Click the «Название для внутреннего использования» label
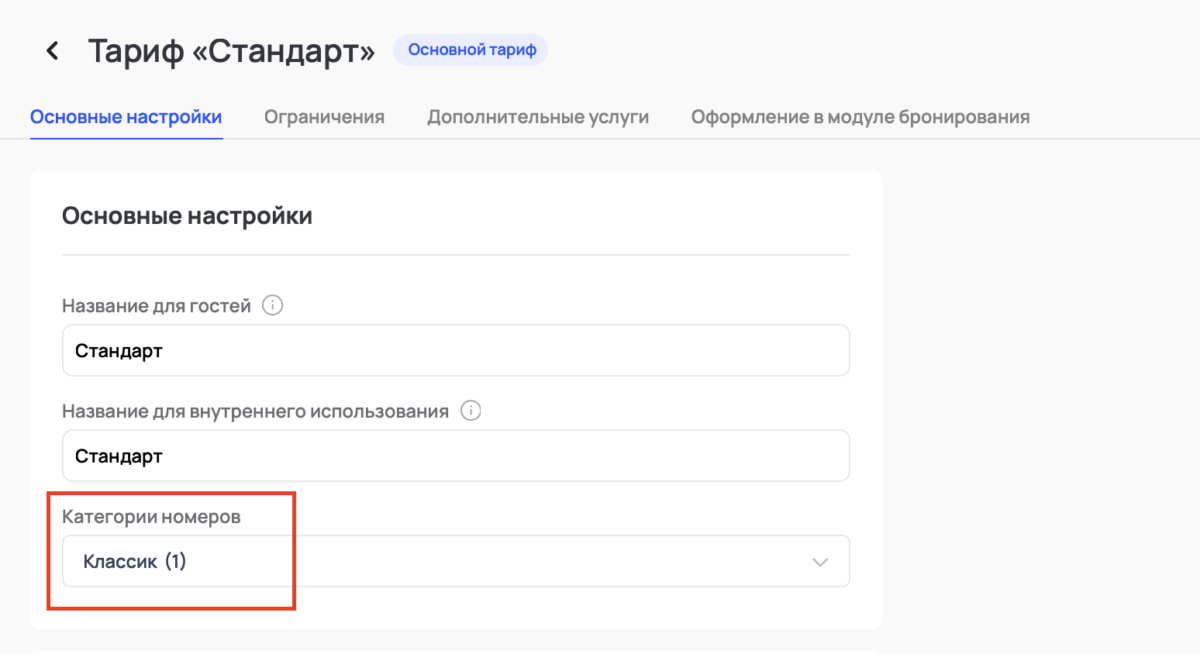Screen dimensions: 1200x654 [x=253, y=410]
